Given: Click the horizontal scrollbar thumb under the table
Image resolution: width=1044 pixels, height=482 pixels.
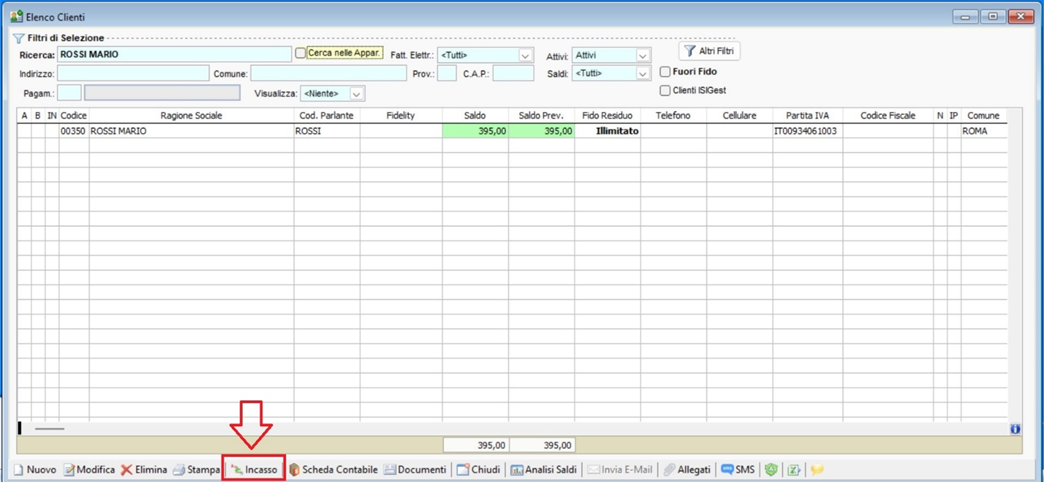Looking at the screenshot, I should tap(49, 429).
